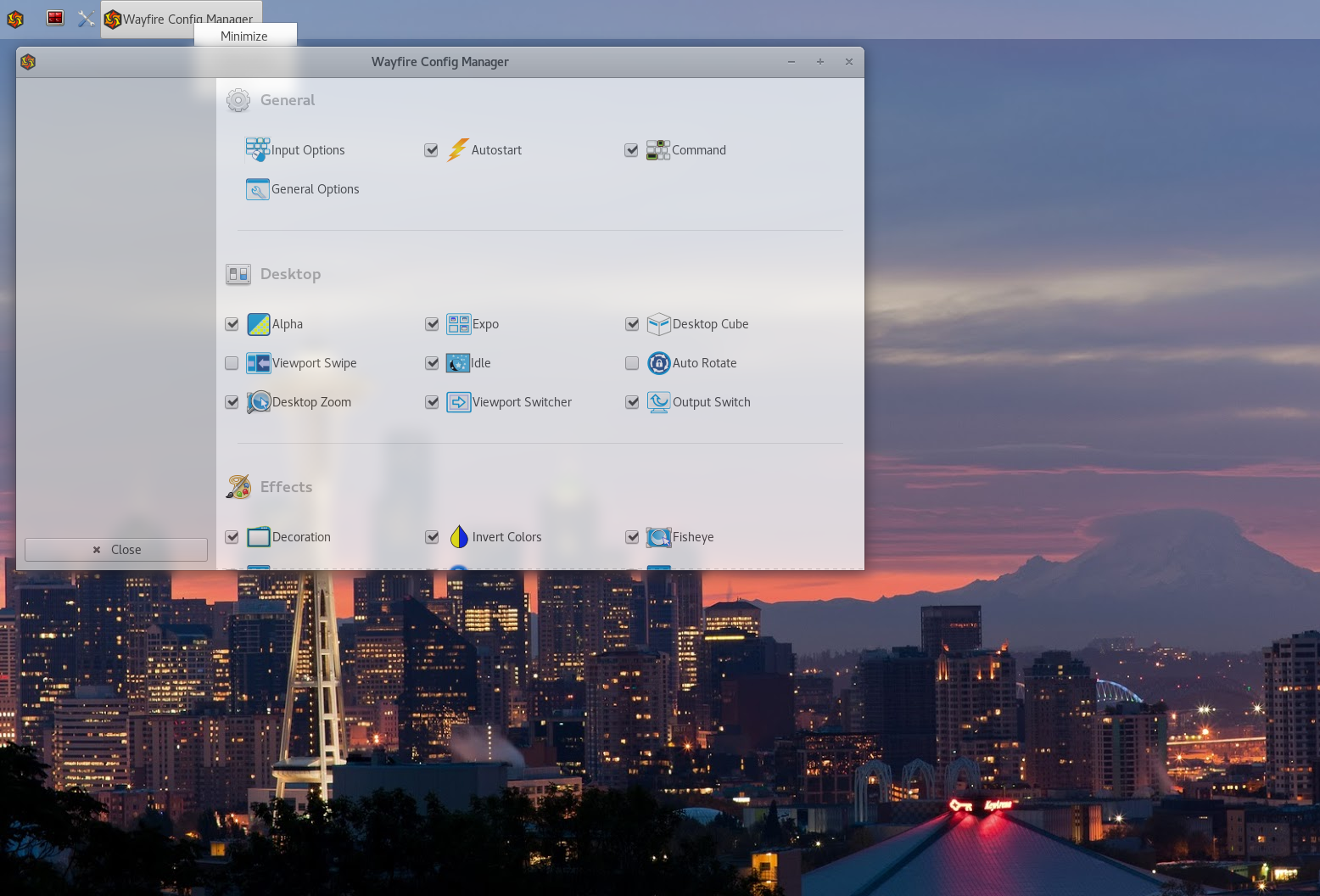Select Minimize from the taskbar menu
Viewport: 1320px width, 896px height.
click(x=244, y=36)
